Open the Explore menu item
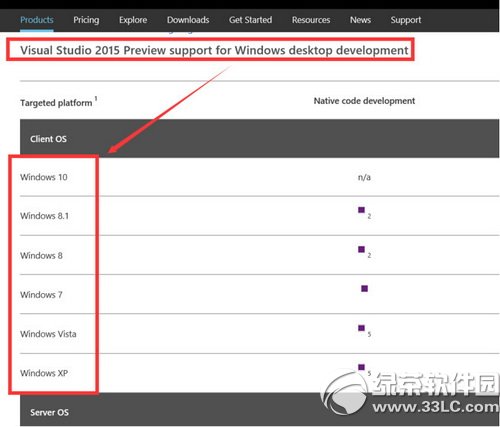This screenshot has width=500, height=427. pos(133,20)
